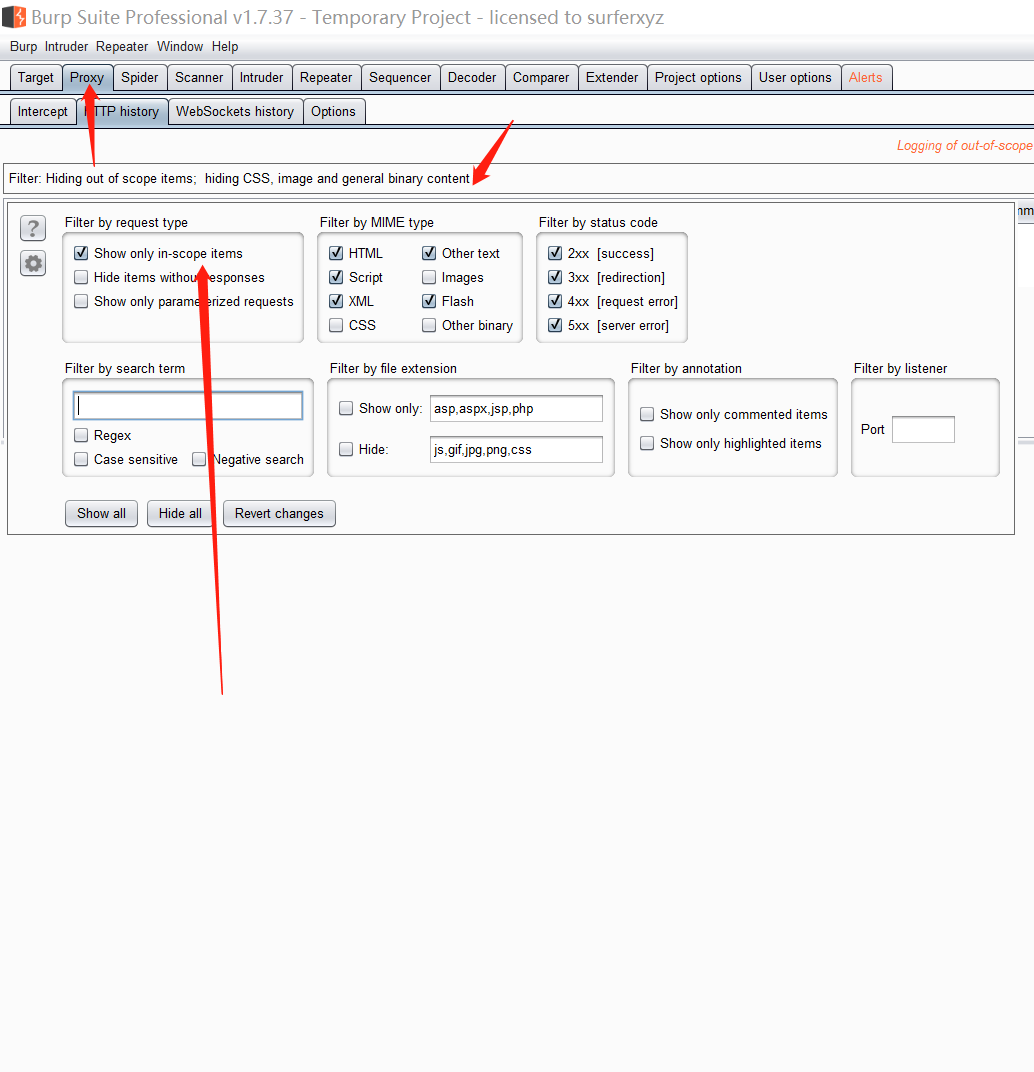Enable Regex for the search term
Screen dimensions: 1034x1072
click(81, 435)
